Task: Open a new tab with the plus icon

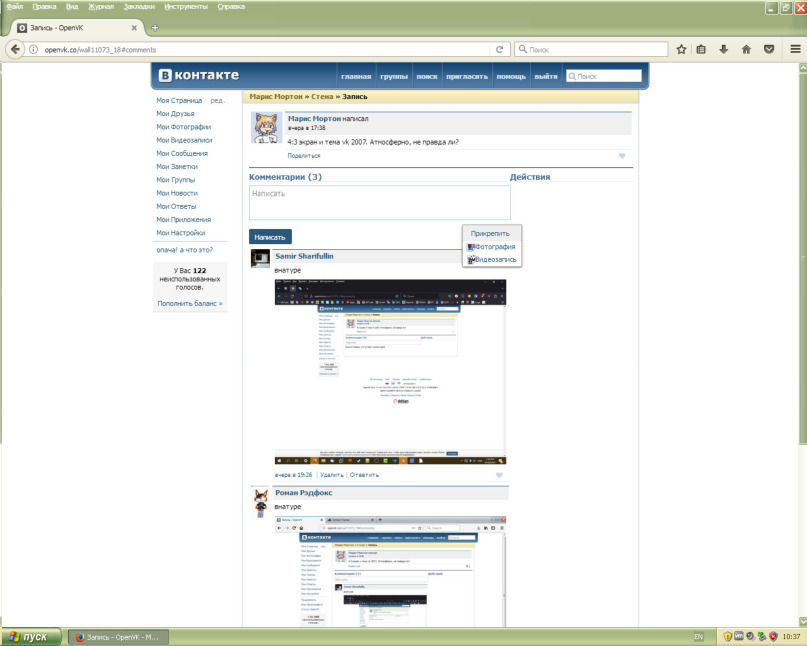Action: pyautogui.click(x=155, y=28)
